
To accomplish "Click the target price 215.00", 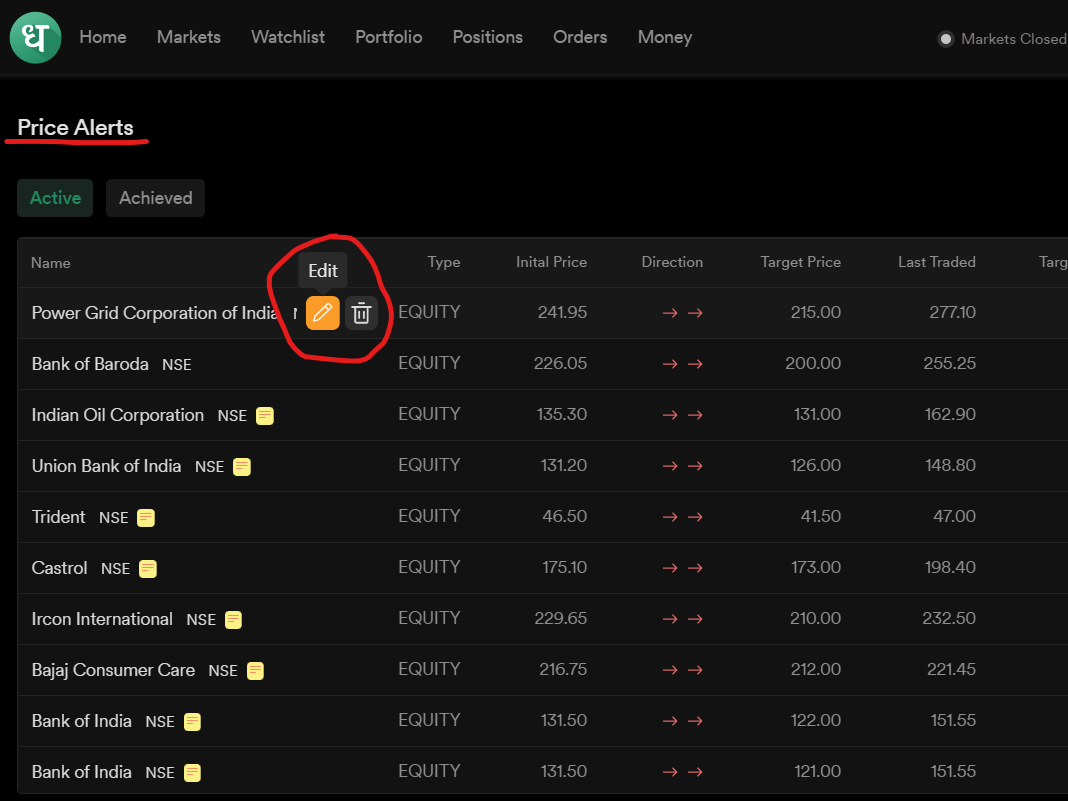I will [x=815, y=312].
